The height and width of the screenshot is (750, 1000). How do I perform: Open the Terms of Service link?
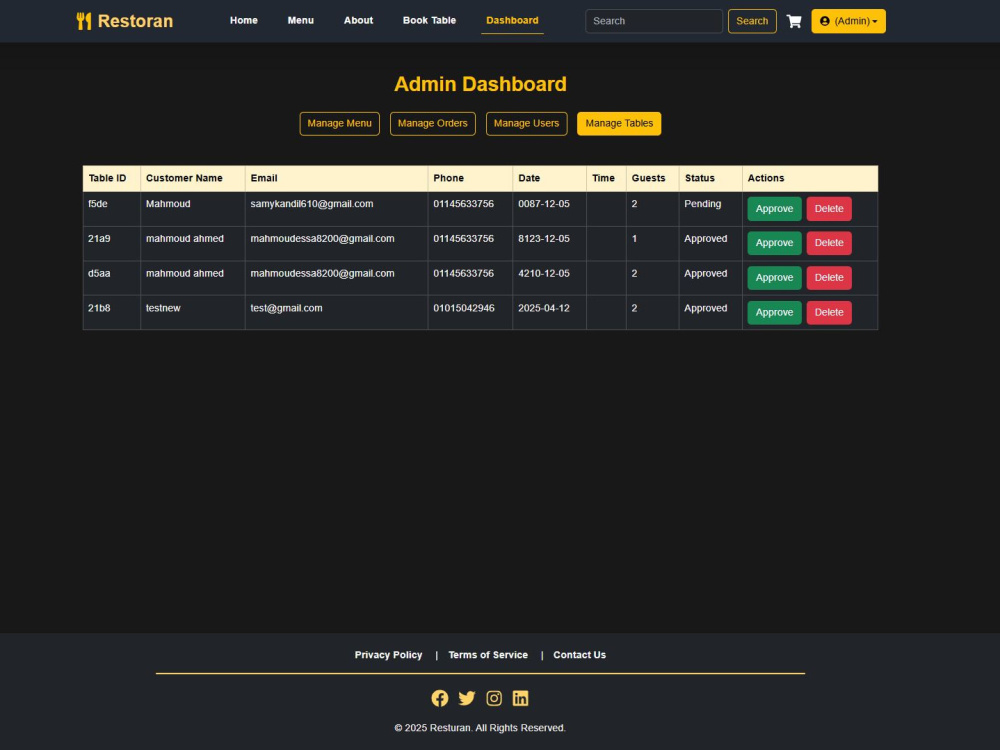488,655
